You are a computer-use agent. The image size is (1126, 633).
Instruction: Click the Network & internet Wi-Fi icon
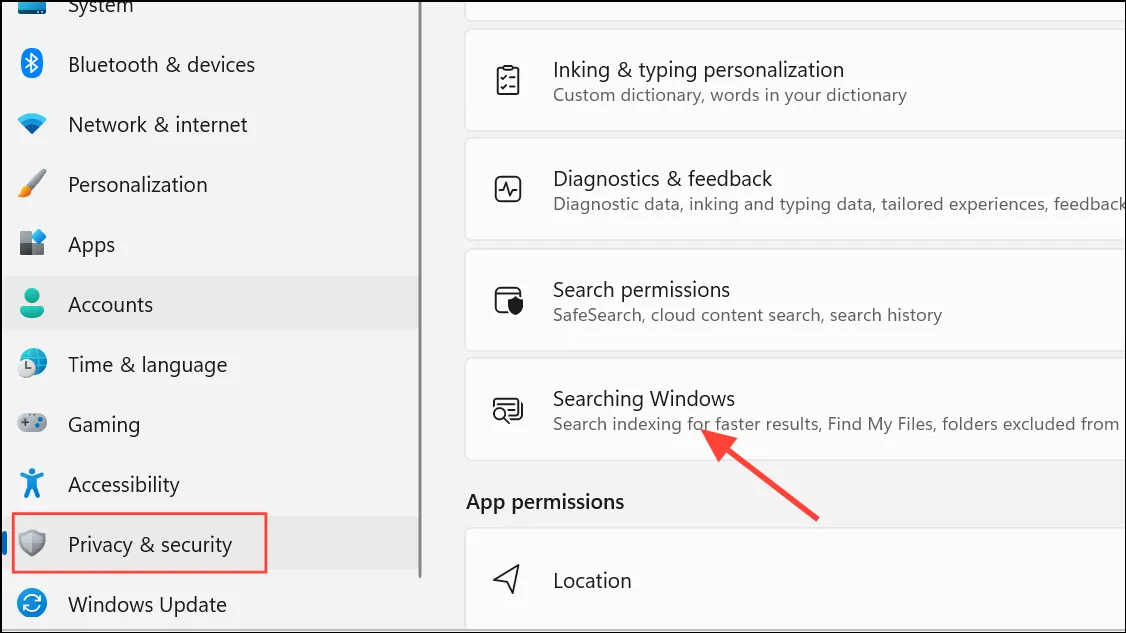tap(32, 124)
